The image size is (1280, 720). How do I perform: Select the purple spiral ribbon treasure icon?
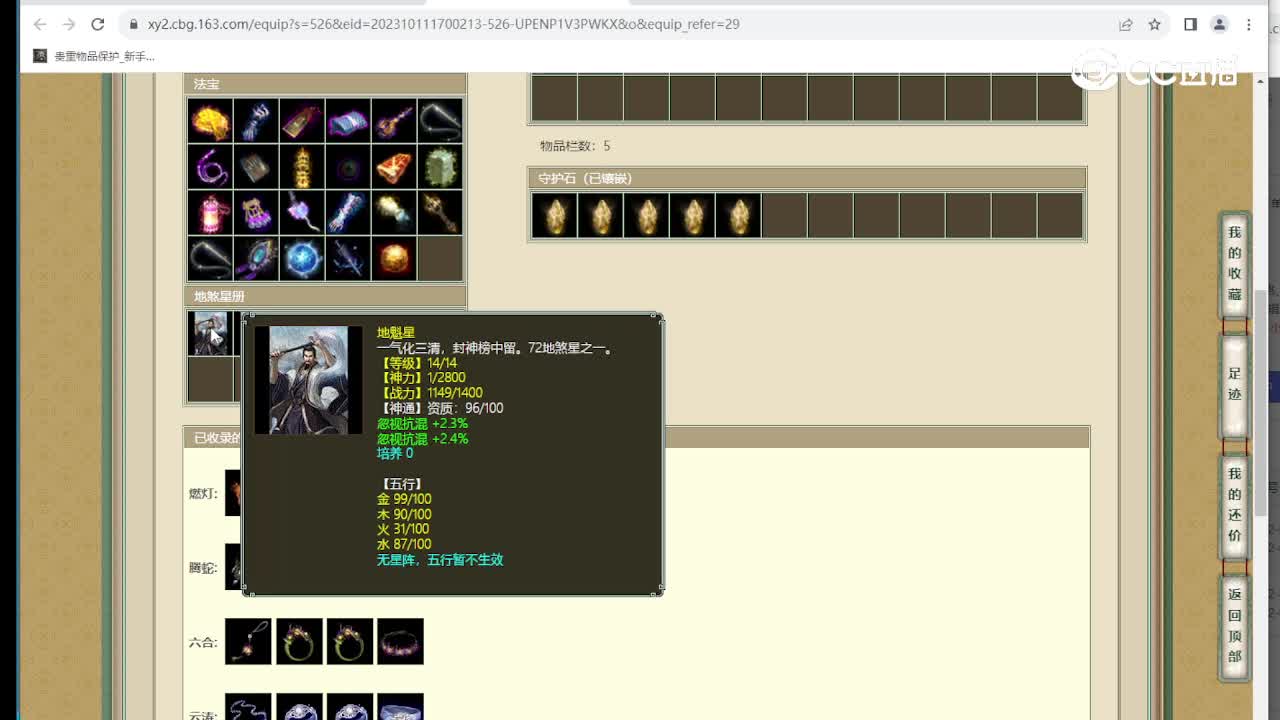[210, 166]
